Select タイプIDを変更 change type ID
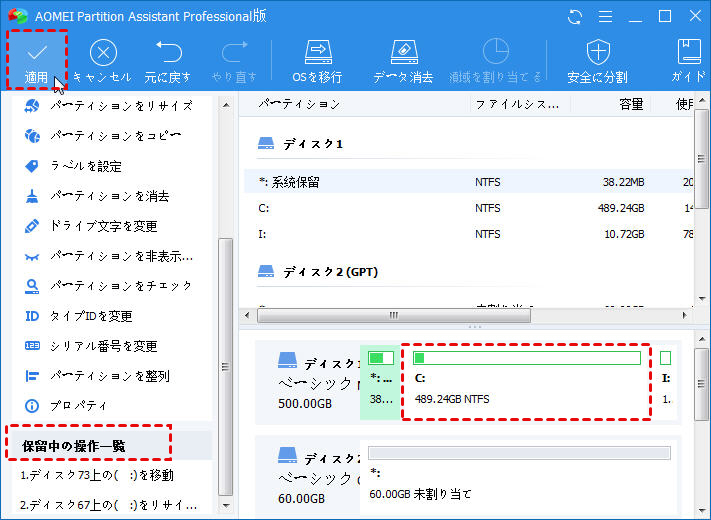Image resolution: width=711 pixels, height=520 pixels. [x=78, y=316]
